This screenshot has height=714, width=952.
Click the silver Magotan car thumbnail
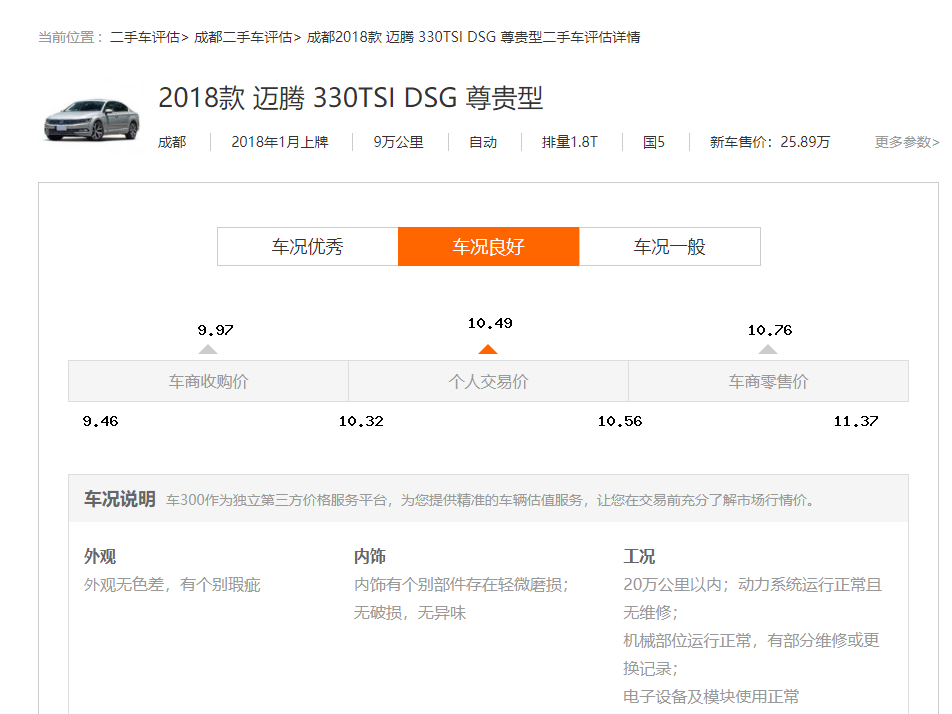click(x=91, y=120)
